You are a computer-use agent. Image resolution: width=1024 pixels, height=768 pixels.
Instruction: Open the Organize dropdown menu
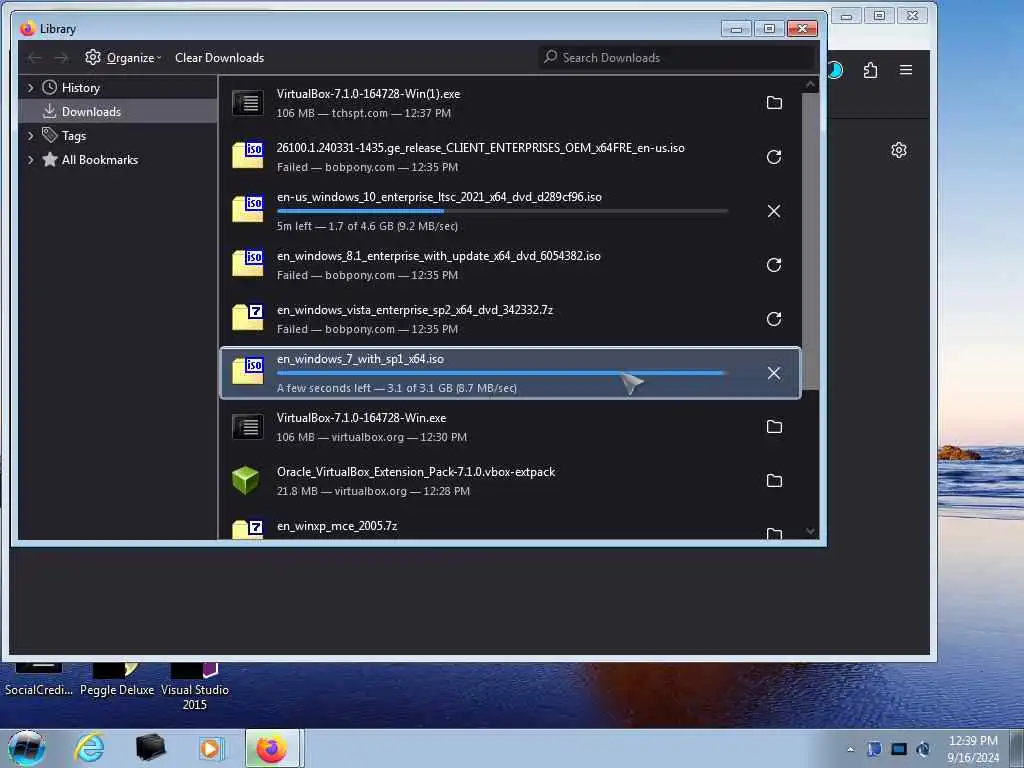click(x=123, y=57)
